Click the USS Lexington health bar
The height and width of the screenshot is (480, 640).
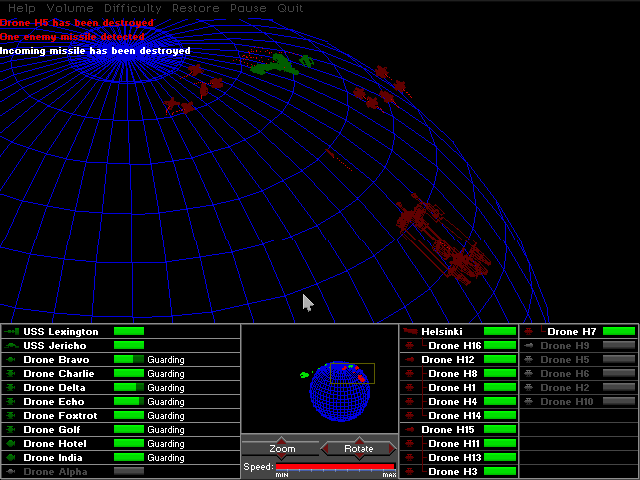pos(129,331)
